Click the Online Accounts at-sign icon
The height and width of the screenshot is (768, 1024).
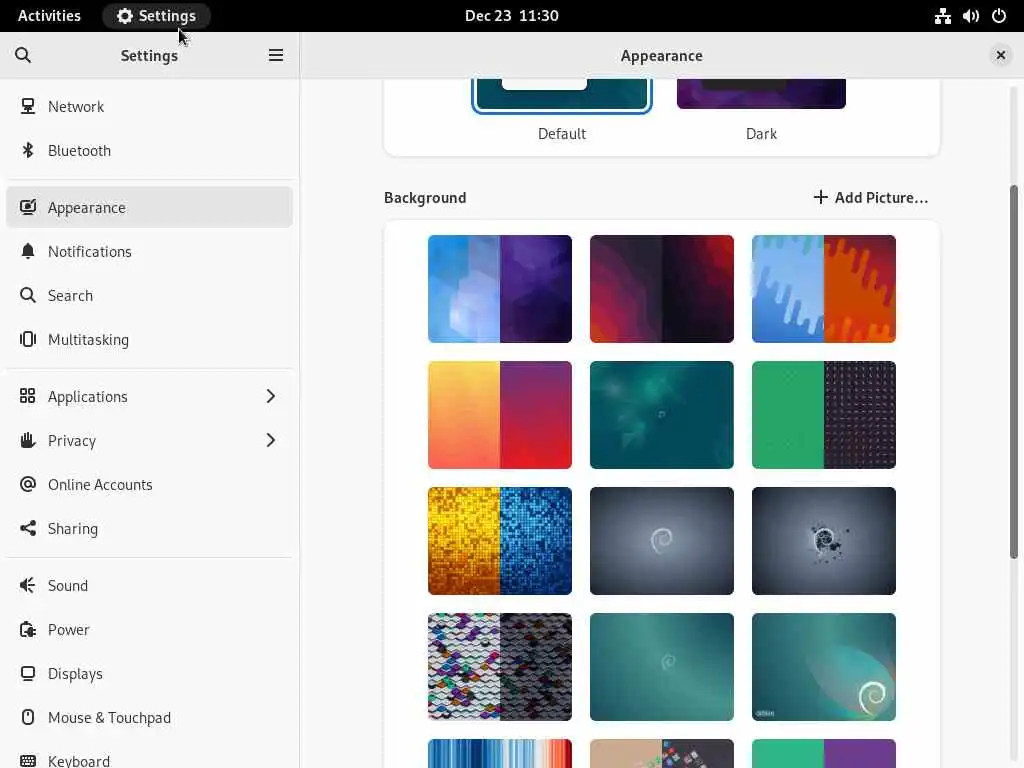coord(27,484)
